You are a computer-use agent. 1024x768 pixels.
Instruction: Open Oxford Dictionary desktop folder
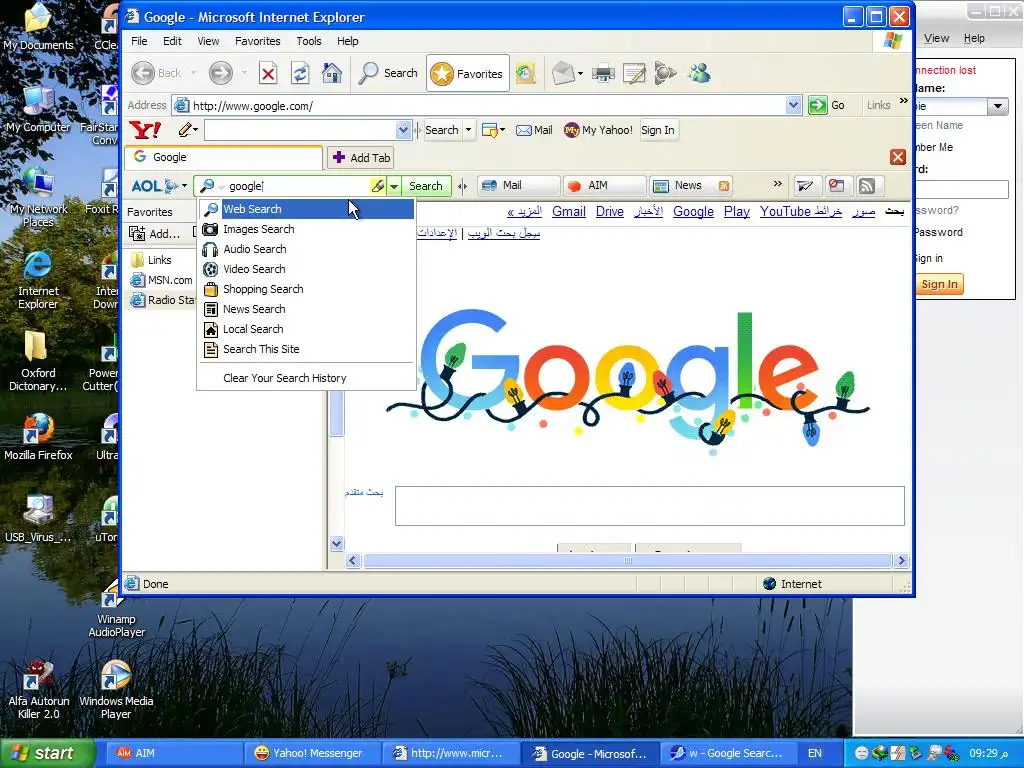[x=38, y=360]
